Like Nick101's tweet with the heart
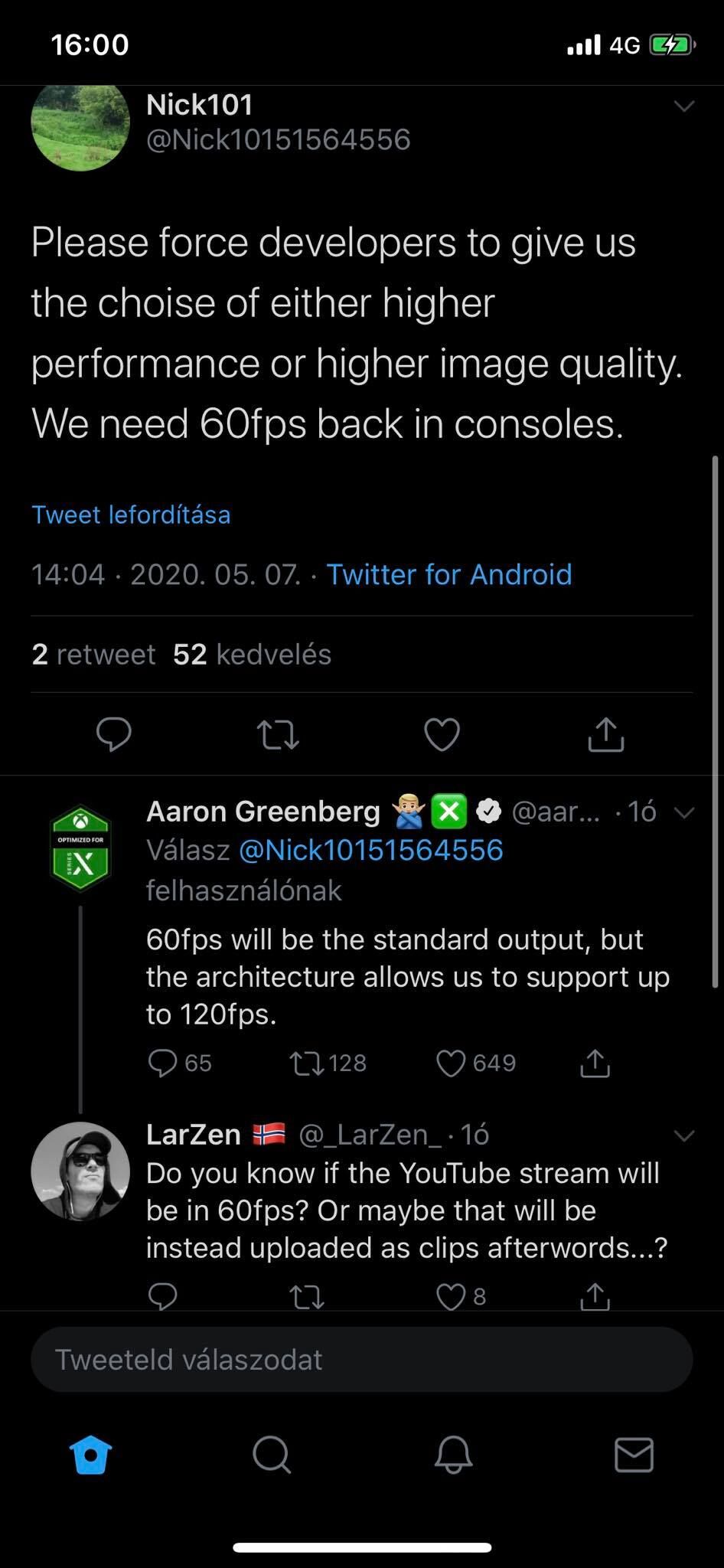This screenshot has width=724, height=1568. [442, 734]
